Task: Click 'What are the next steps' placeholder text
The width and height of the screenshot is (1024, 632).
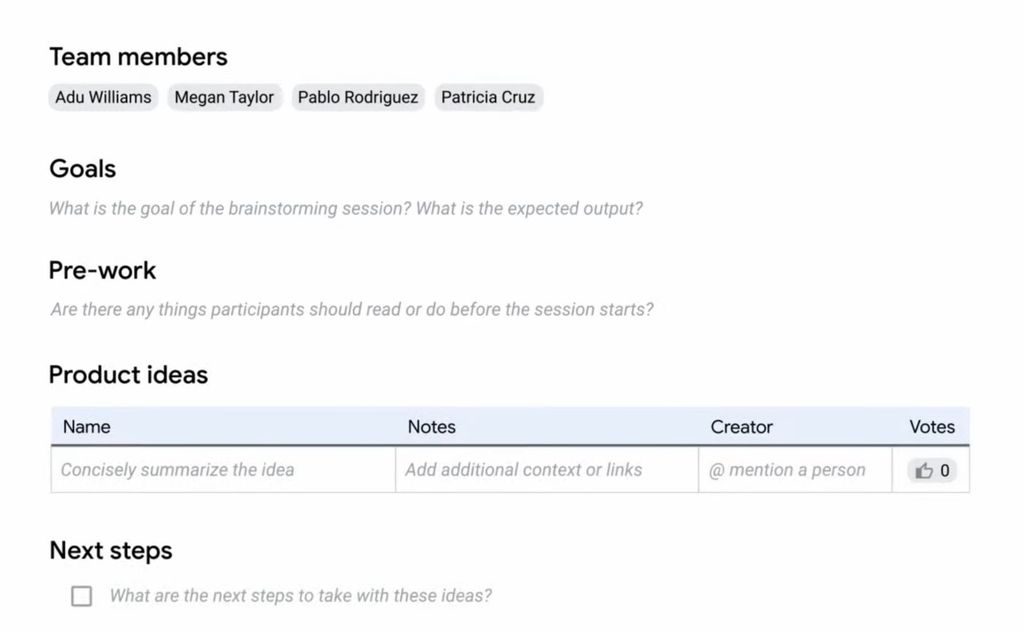Action: pos(300,595)
